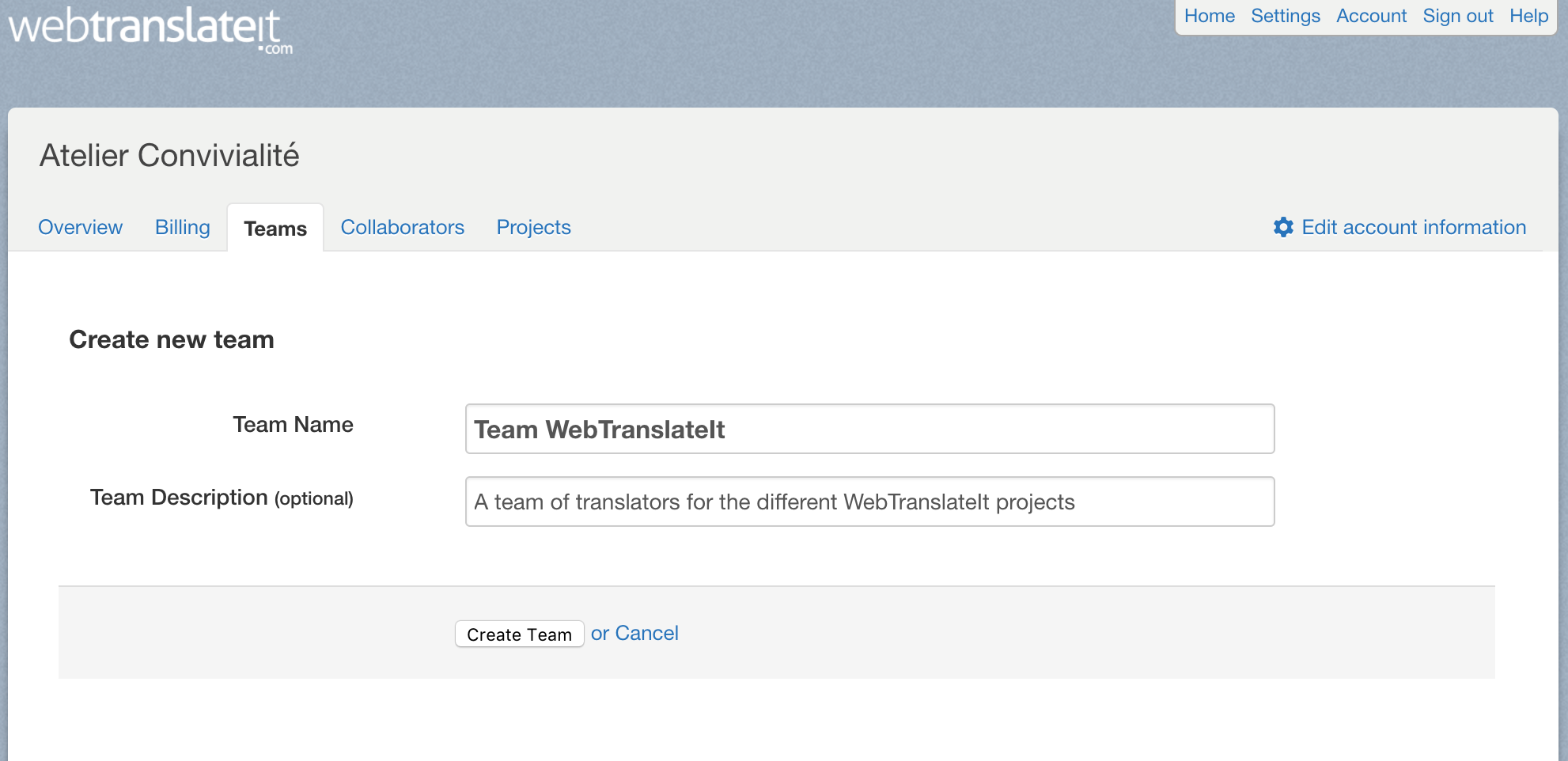This screenshot has height=761, width=1568.
Task: Switch to the Overview tab
Action: [81, 227]
